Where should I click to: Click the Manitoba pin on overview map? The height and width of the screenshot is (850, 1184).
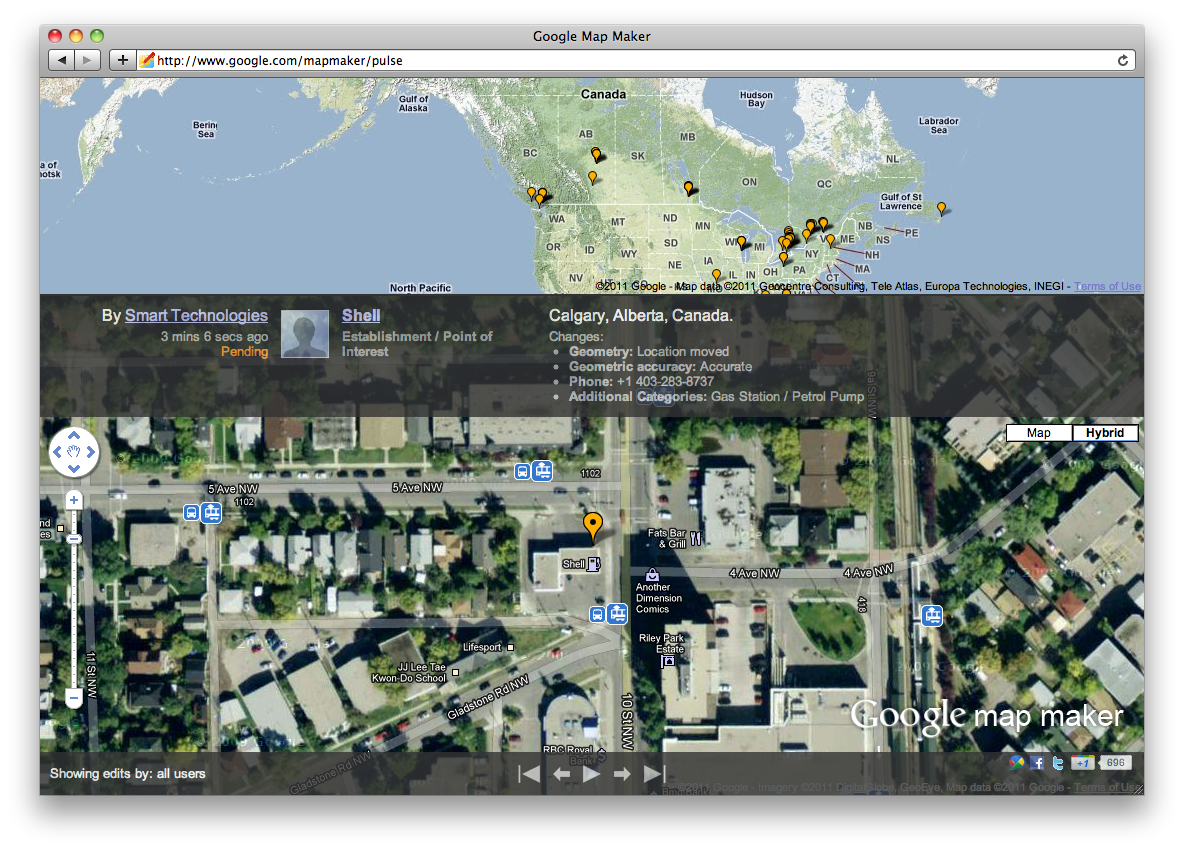pyautogui.click(x=688, y=188)
